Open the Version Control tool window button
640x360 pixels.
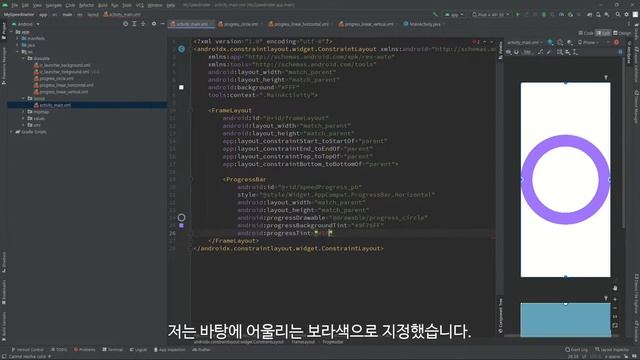point(28,349)
